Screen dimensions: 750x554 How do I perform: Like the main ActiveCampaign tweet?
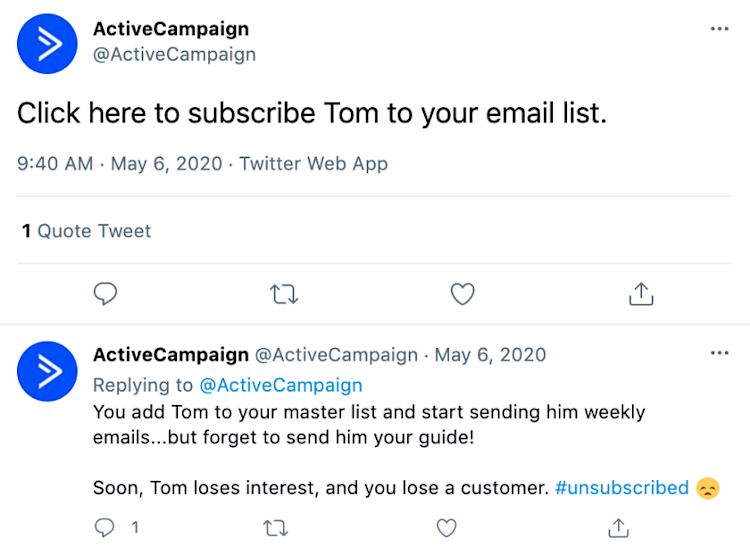[462, 294]
